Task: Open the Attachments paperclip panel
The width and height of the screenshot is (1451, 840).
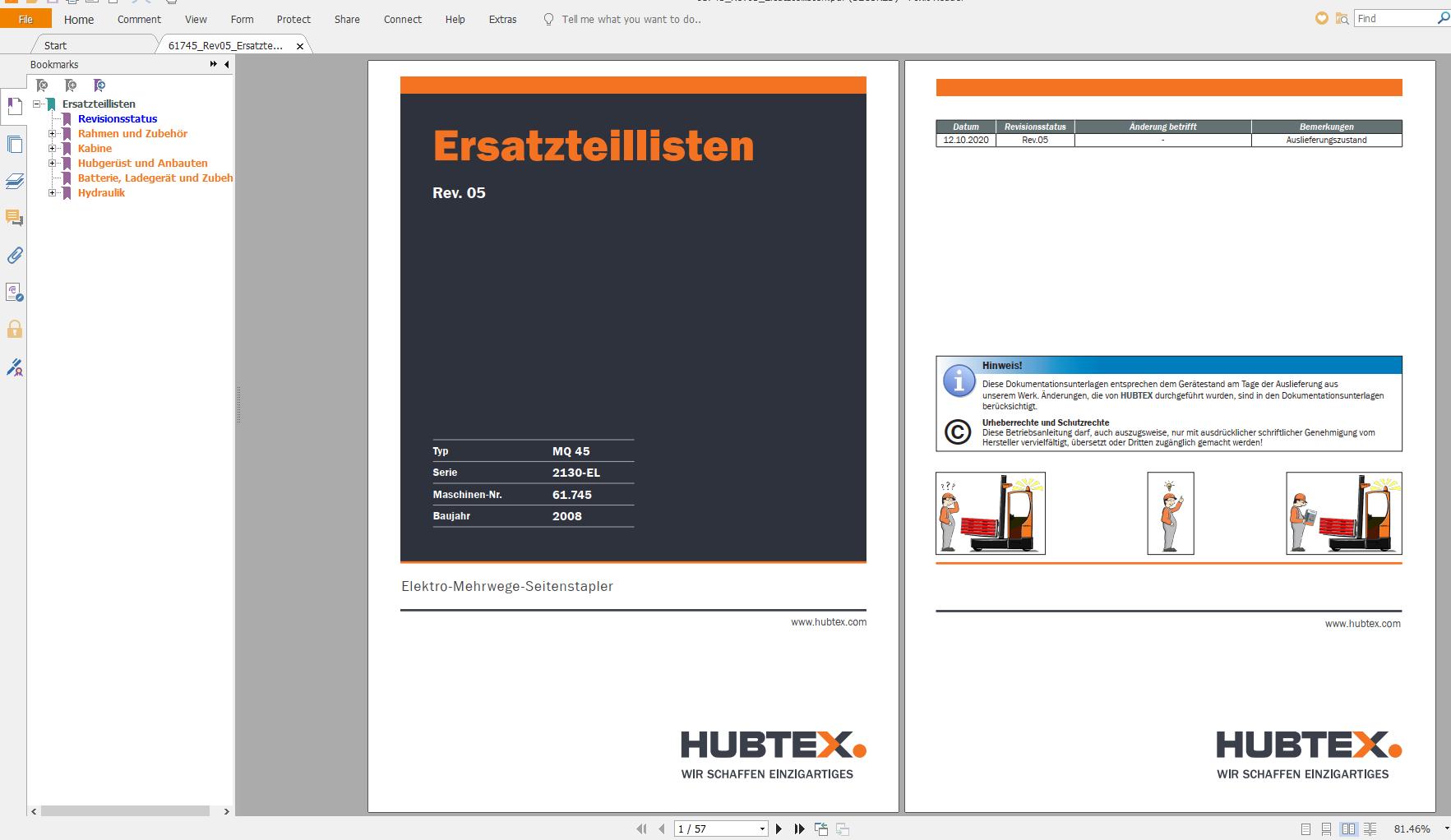Action: click(x=14, y=256)
